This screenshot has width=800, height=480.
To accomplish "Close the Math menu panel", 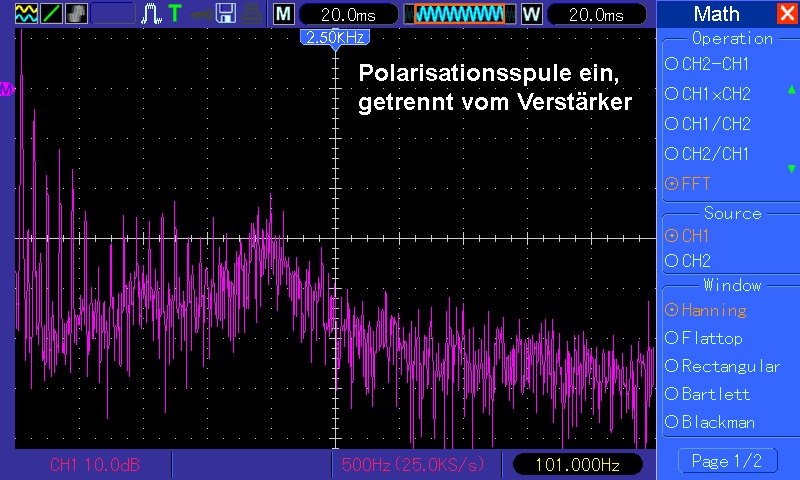I will pyautogui.click(x=787, y=13).
